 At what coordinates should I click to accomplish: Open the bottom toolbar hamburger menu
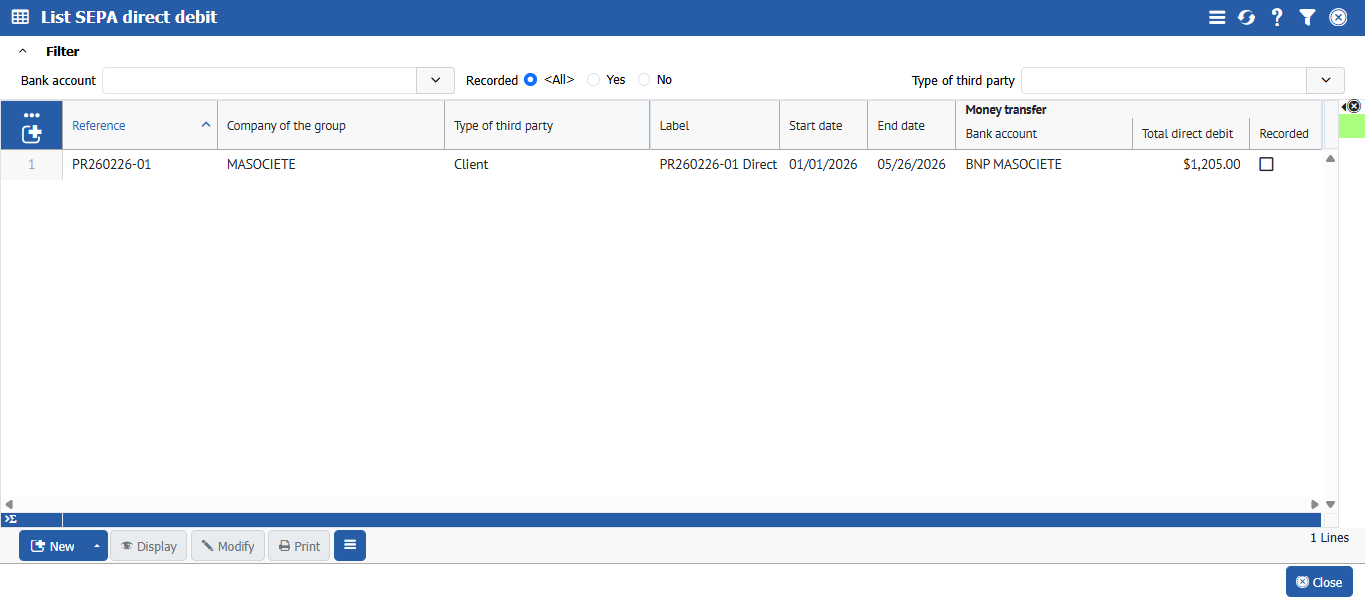coord(350,545)
